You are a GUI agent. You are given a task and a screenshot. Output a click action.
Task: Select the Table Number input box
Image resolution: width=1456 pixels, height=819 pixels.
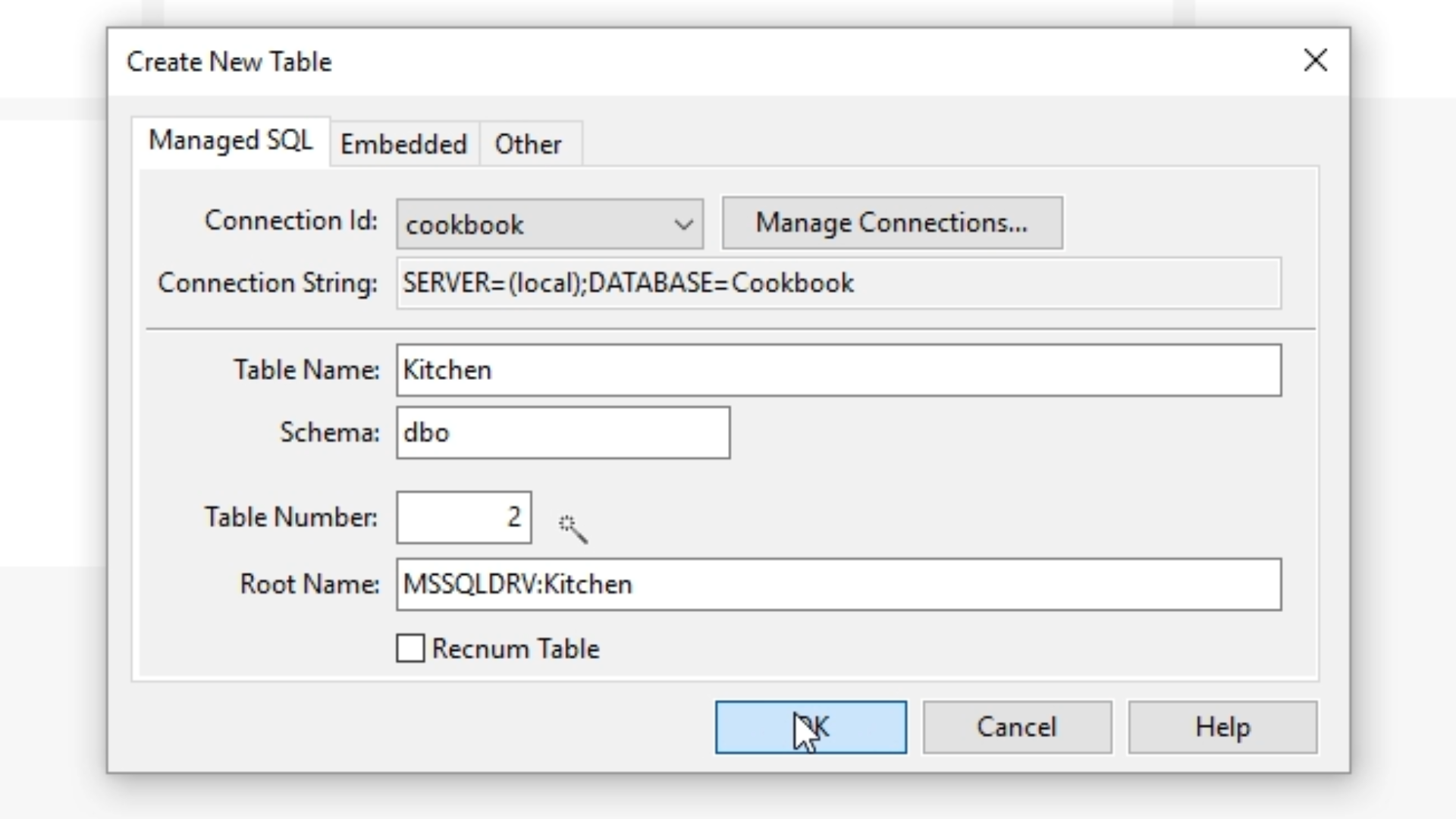(x=463, y=518)
